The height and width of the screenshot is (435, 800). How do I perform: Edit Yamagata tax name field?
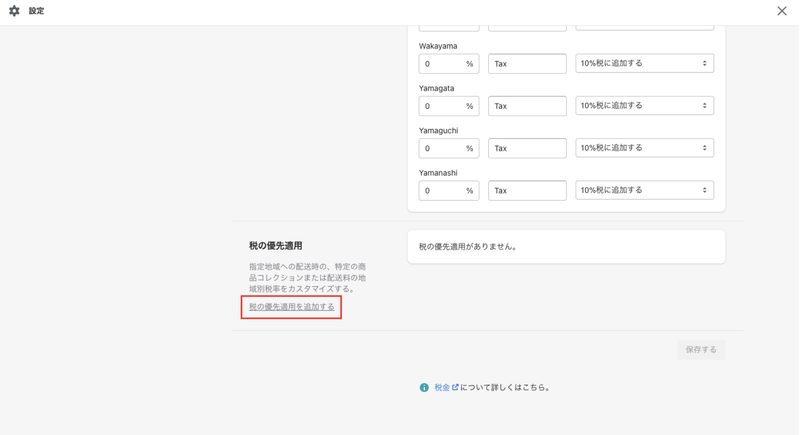(527, 106)
